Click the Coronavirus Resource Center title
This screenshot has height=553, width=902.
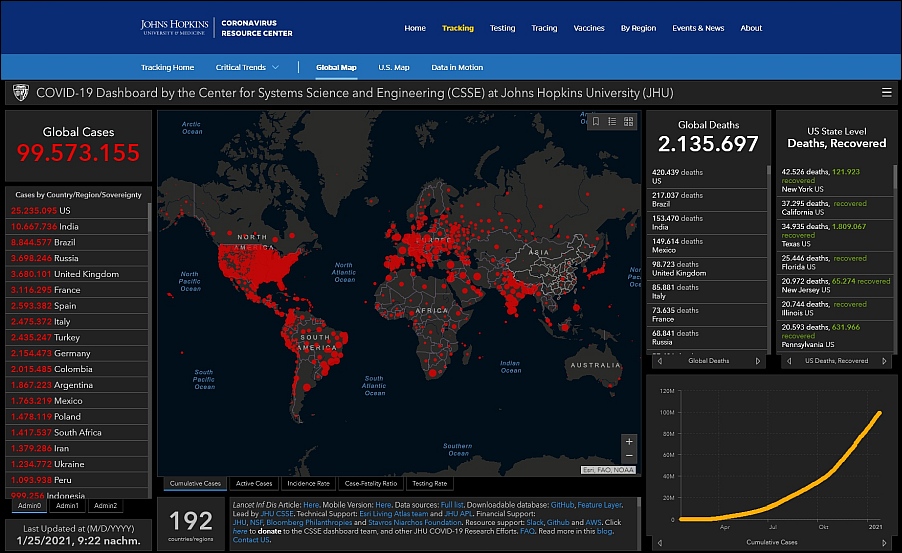[x=257, y=28]
